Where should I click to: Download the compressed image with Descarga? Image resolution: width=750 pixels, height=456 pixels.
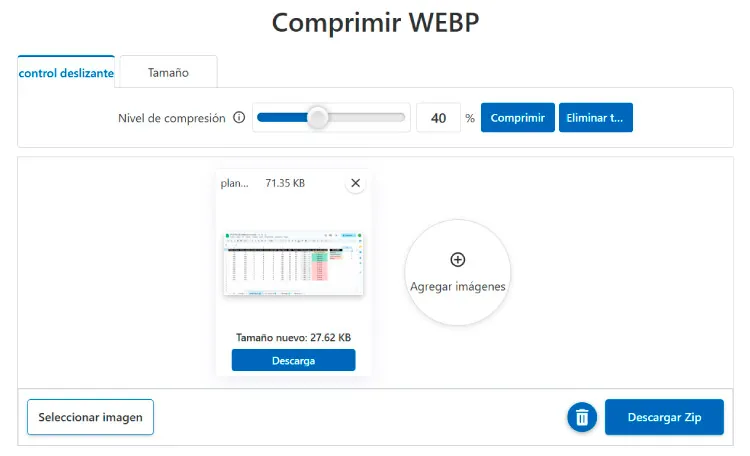click(x=293, y=360)
